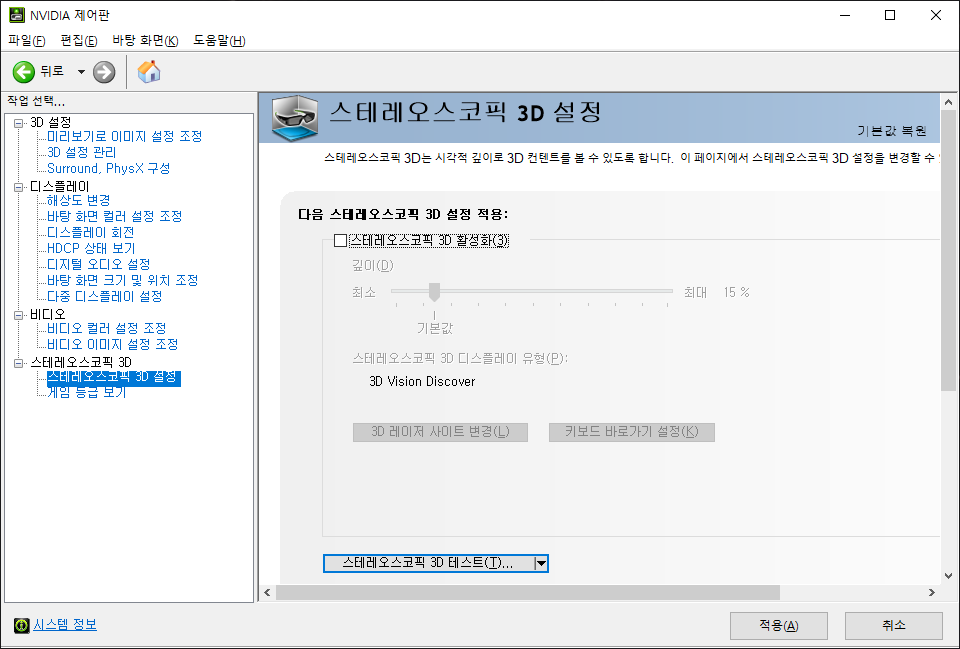
Task: Open the 파일(F) menu
Action: click(26, 40)
